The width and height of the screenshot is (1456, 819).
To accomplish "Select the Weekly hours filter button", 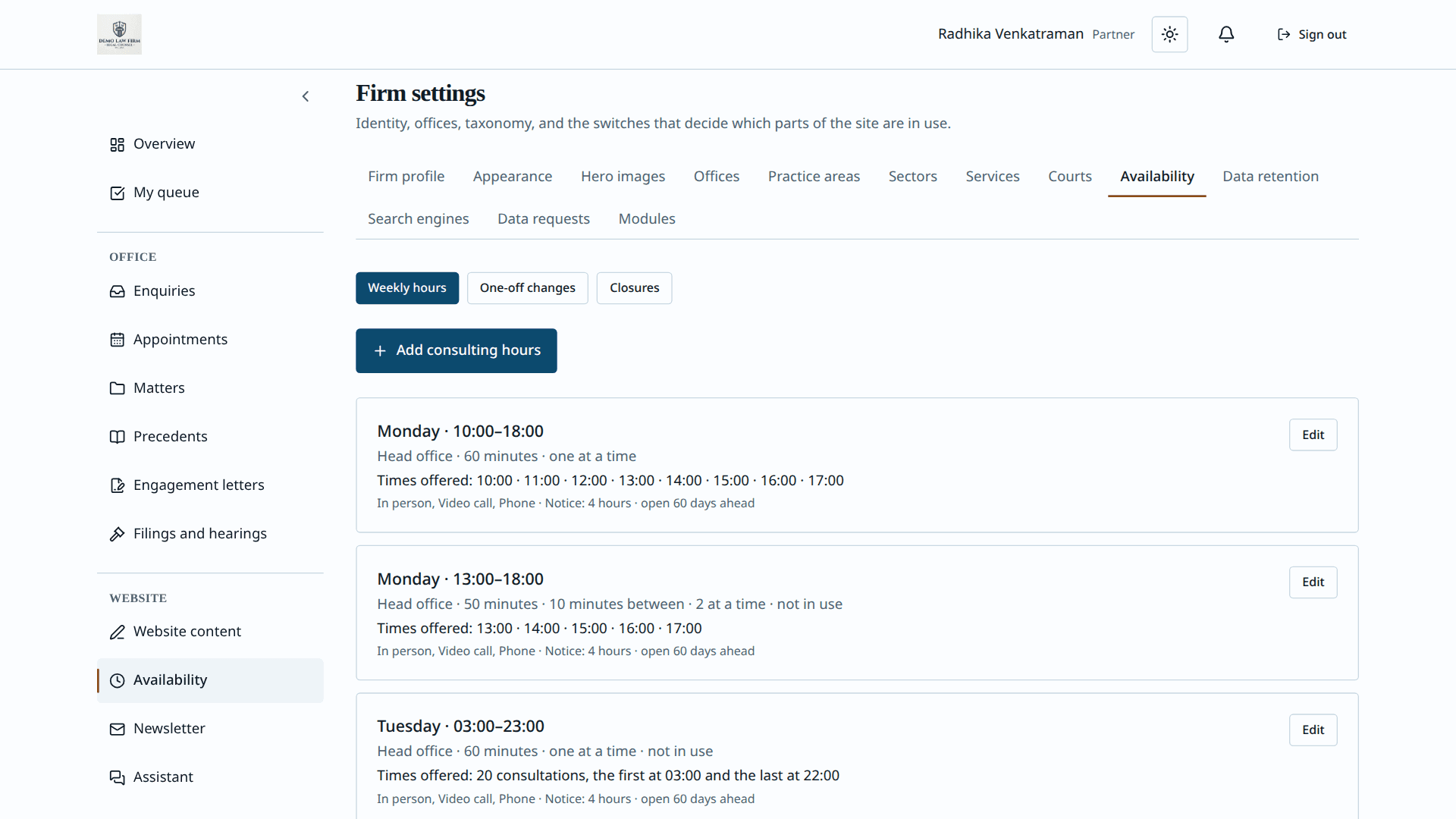I will (407, 288).
